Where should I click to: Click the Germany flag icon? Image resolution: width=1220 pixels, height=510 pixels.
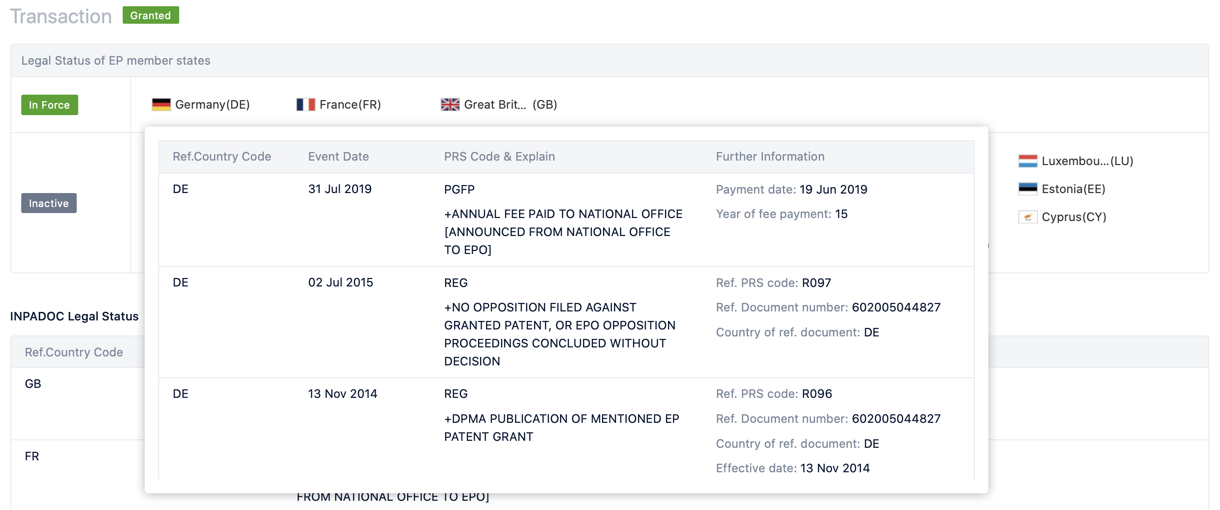pos(161,104)
